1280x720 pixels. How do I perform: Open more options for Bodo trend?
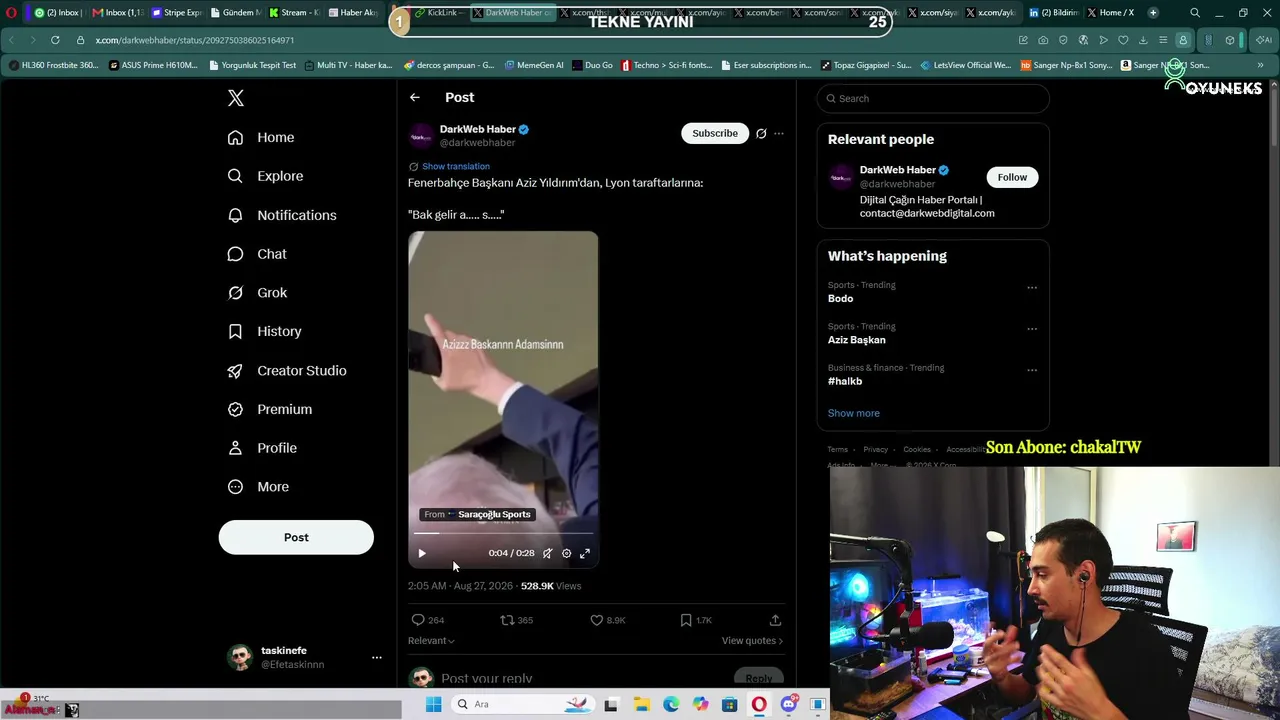(1032, 288)
